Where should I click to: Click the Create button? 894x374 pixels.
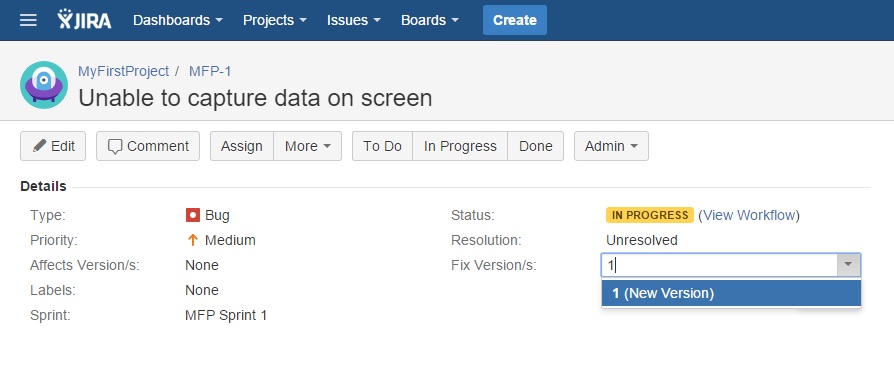pyautogui.click(x=515, y=20)
